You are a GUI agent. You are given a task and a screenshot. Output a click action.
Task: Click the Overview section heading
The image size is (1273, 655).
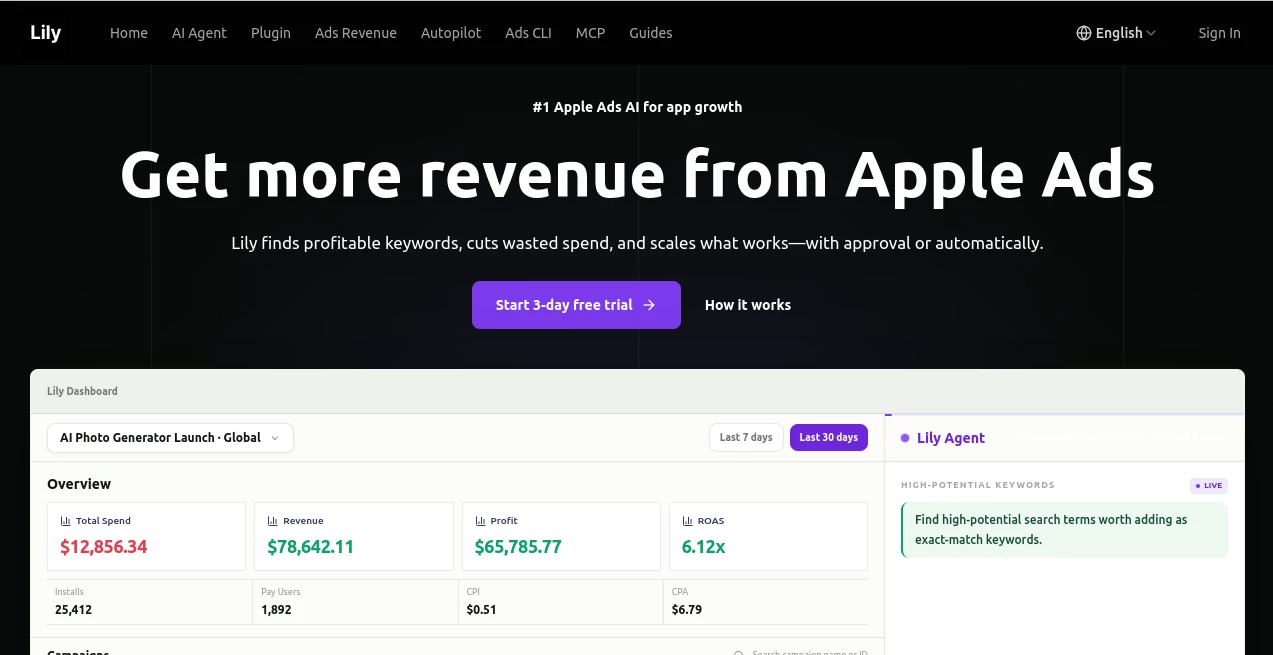point(79,484)
